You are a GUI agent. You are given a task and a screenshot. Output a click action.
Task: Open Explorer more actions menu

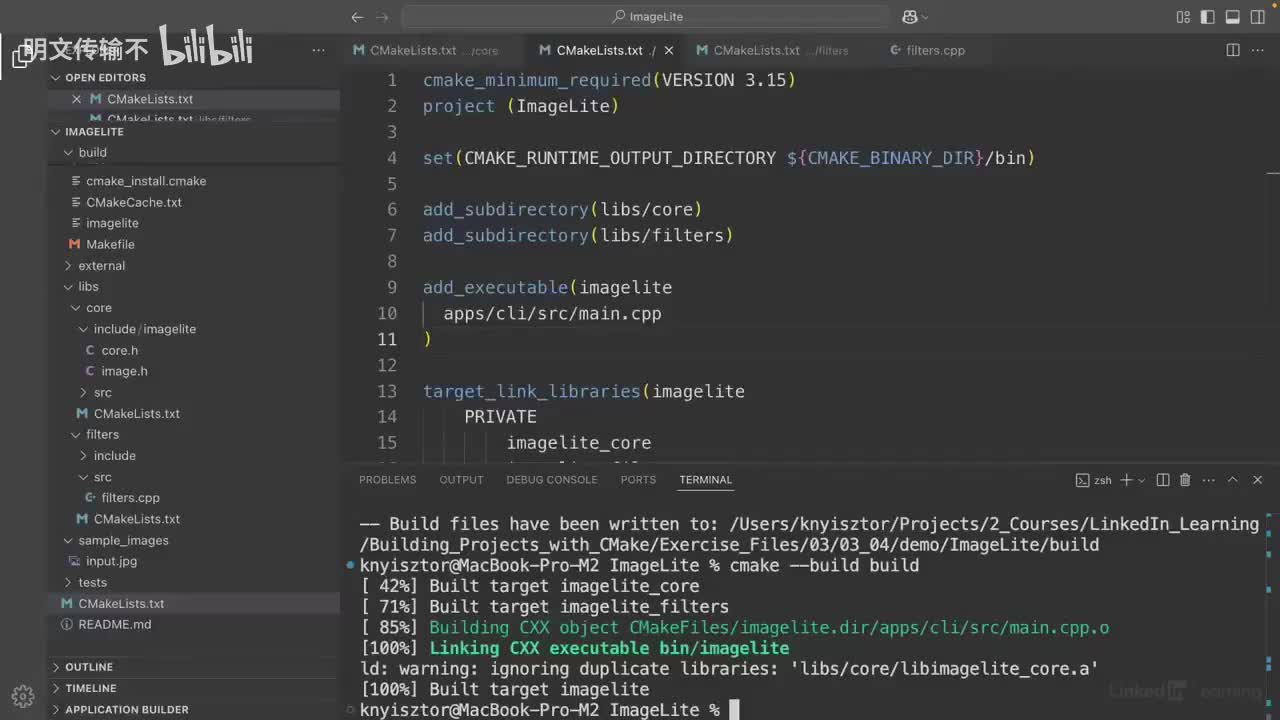[x=319, y=50]
